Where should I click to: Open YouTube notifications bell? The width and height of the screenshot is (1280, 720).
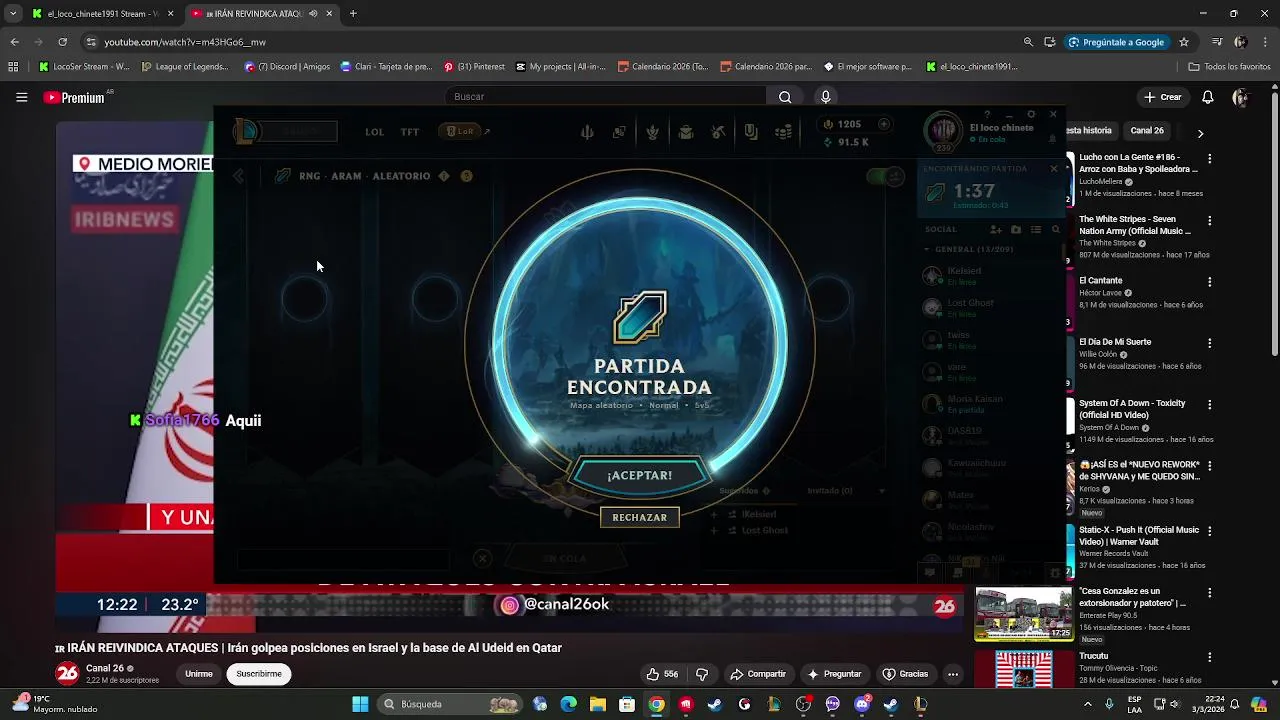tap(1208, 97)
